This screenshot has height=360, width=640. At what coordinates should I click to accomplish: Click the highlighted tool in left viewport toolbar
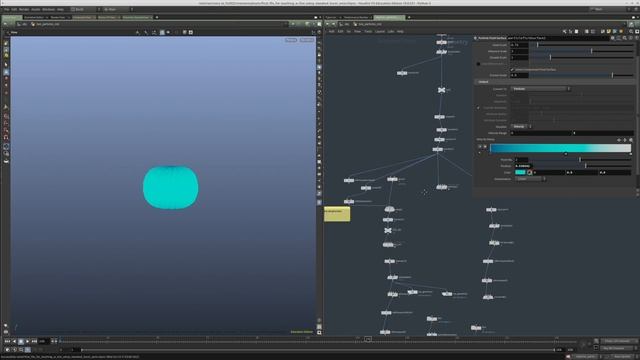[x=6, y=72]
